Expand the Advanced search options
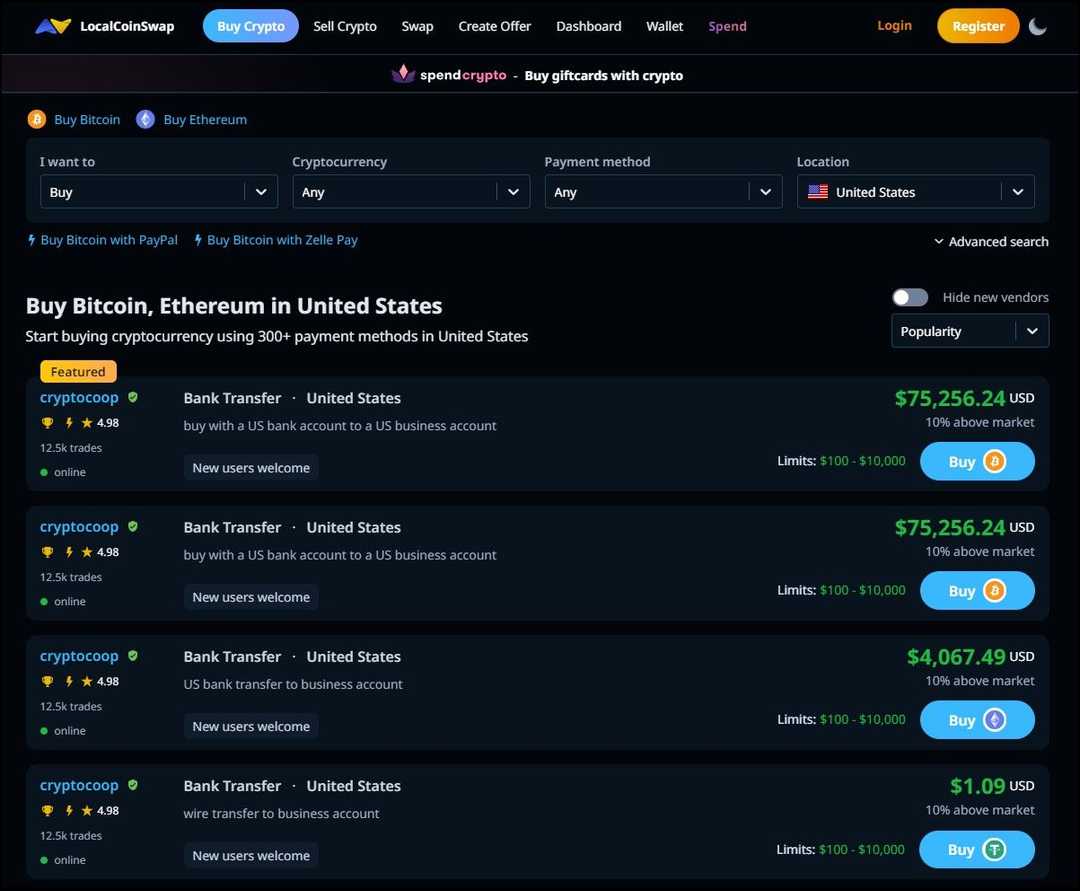This screenshot has height=891, width=1080. tap(991, 240)
